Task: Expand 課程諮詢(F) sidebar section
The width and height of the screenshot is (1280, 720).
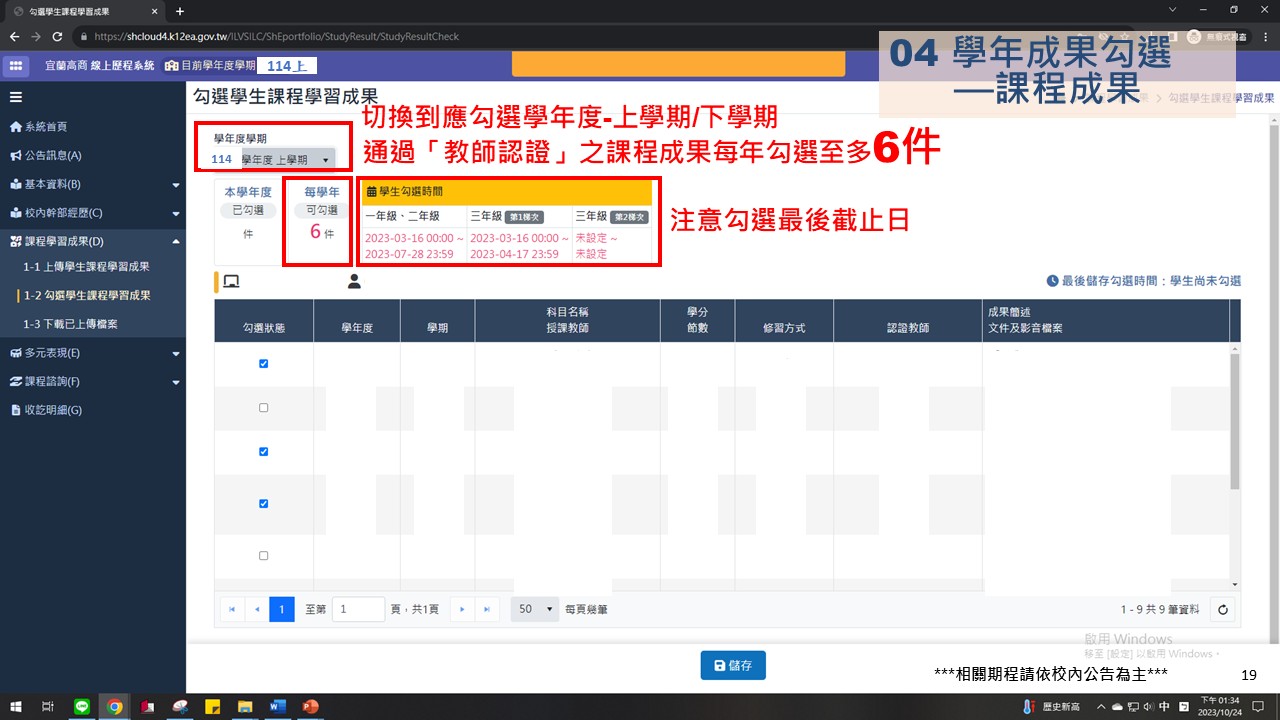Action: coord(93,382)
